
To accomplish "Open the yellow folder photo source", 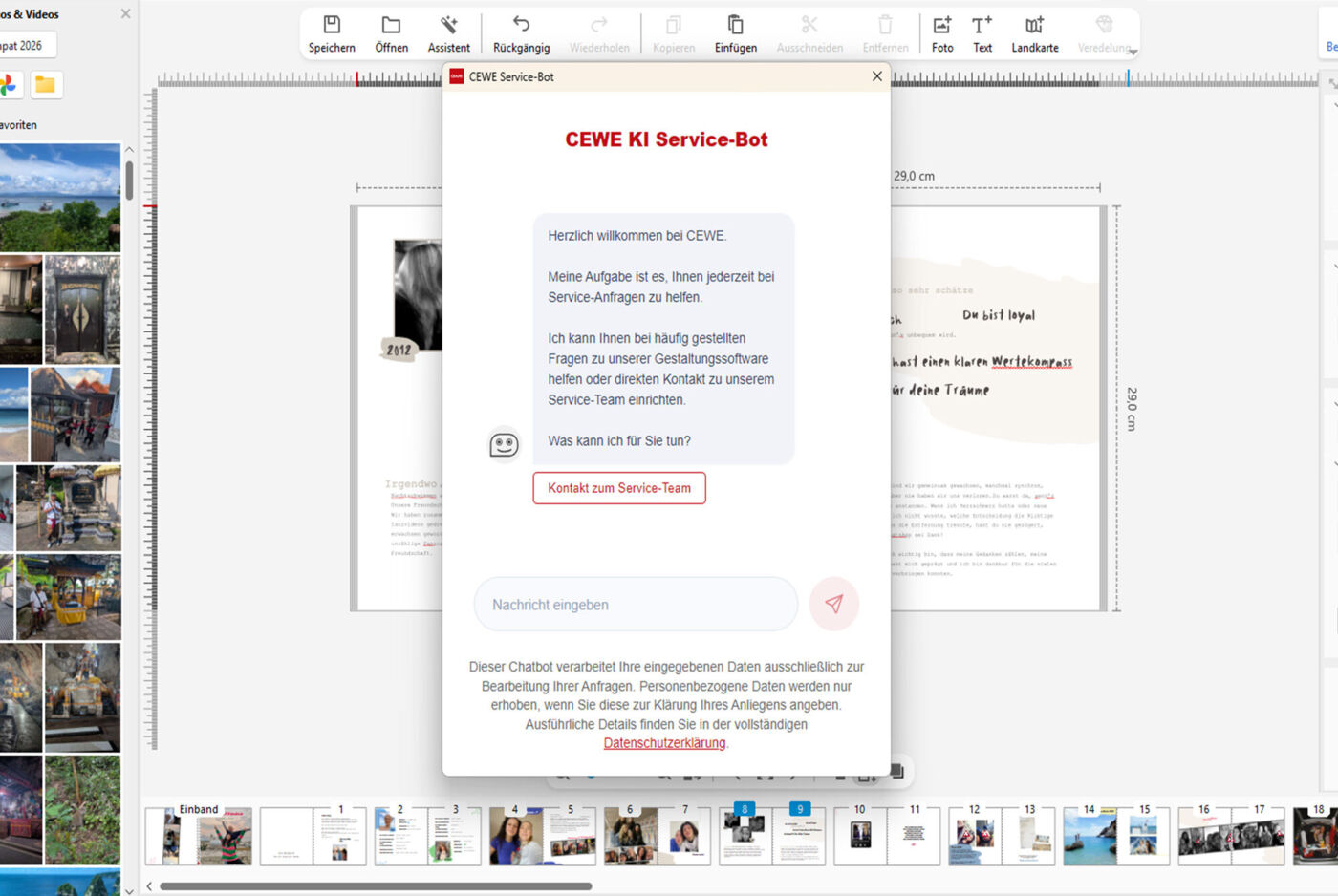I will point(45,85).
